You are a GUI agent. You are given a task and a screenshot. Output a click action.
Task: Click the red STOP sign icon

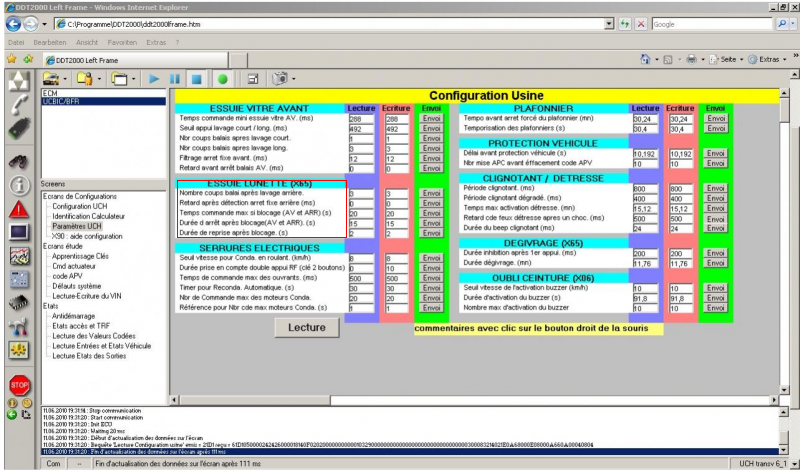19,385
